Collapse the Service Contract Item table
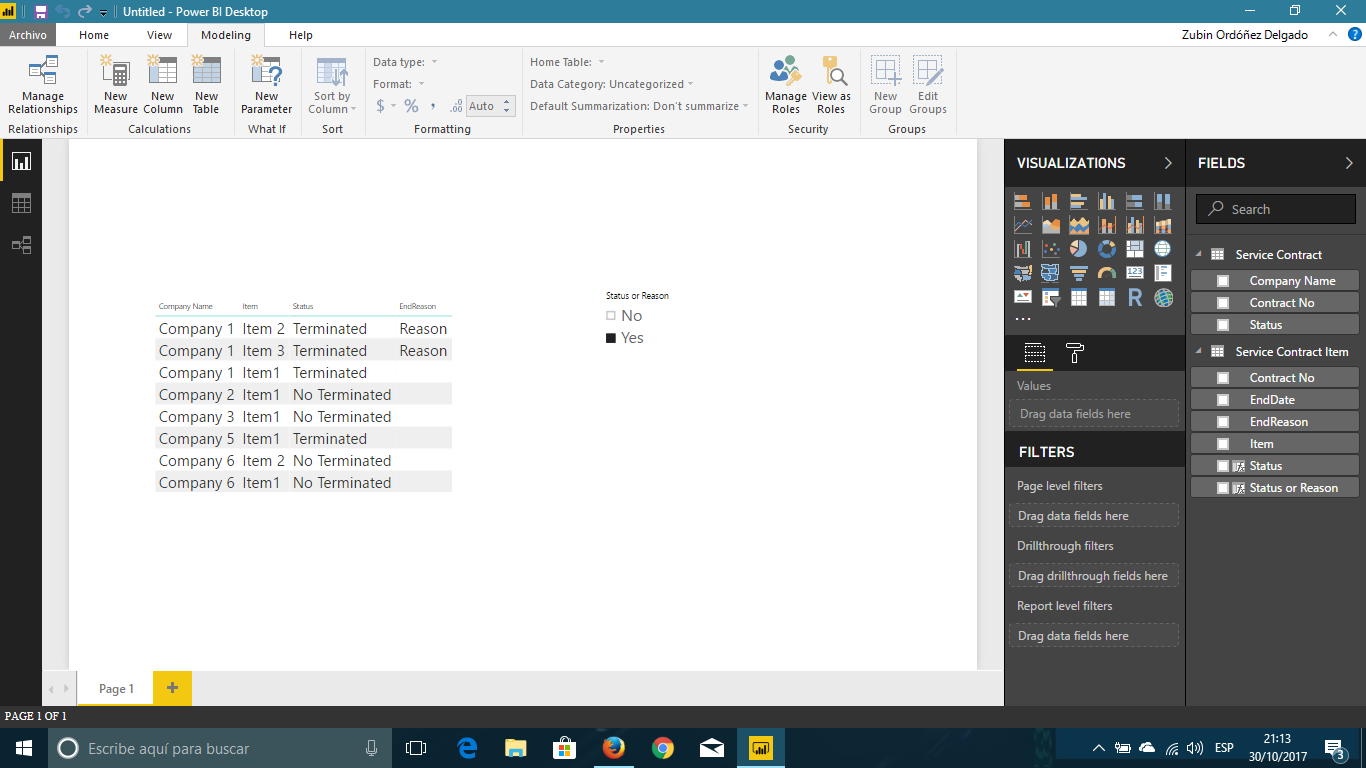The width and height of the screenshot is (1366, 768). click(x=1199, y=352)
